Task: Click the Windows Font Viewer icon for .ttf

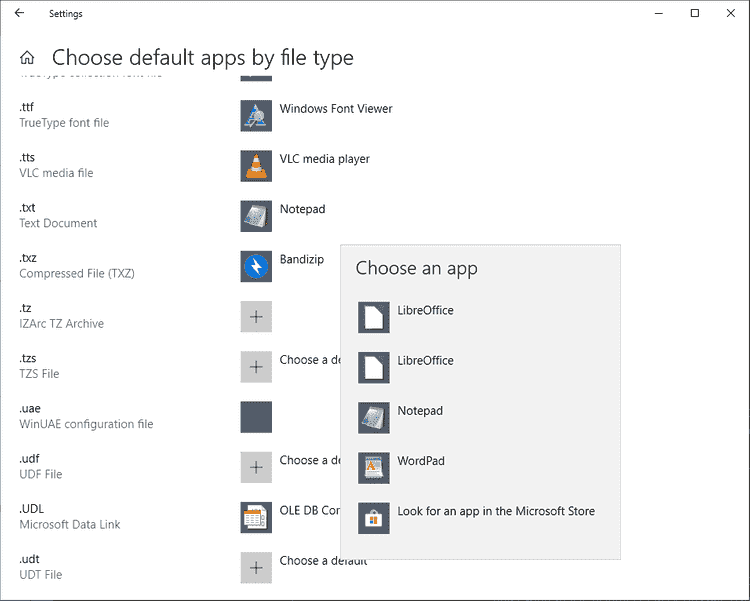Action: tap(256, 115)
